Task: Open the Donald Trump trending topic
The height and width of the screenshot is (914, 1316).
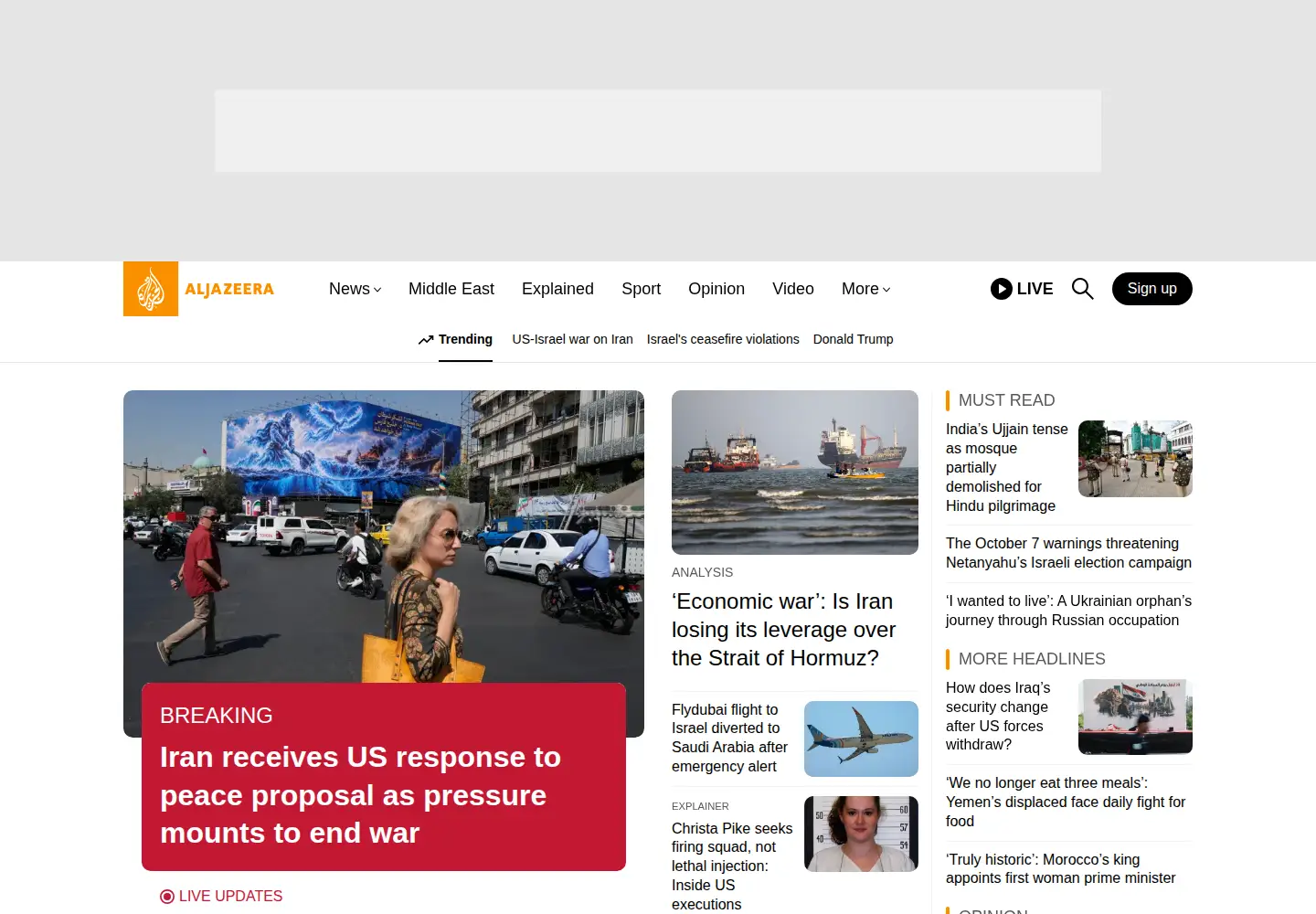Action: point(854,339)
